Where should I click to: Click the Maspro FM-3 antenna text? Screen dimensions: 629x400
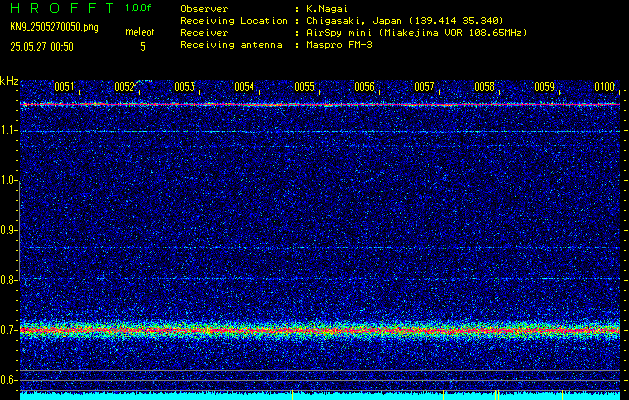tap(339, 45)
